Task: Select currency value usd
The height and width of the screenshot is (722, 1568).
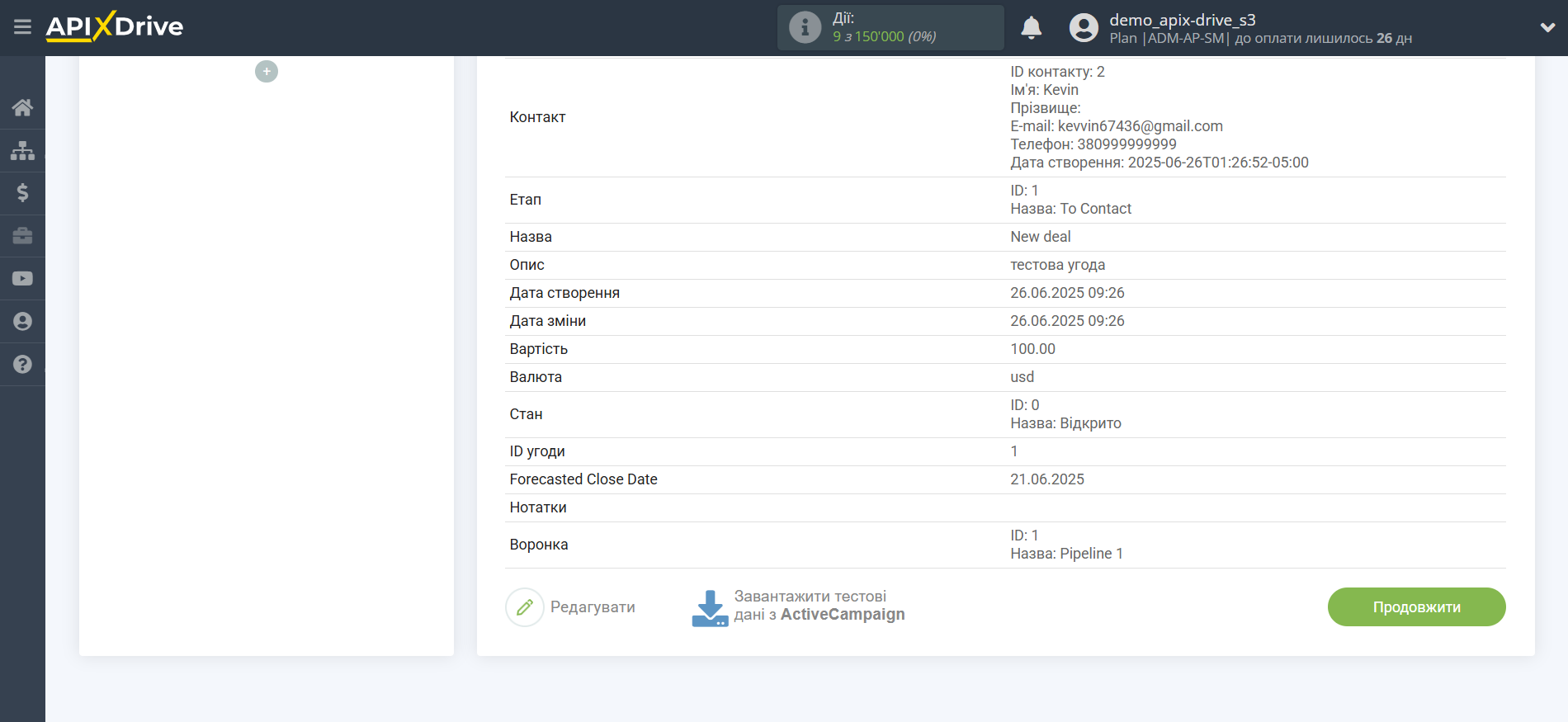Action: (x=1022, y=377)
